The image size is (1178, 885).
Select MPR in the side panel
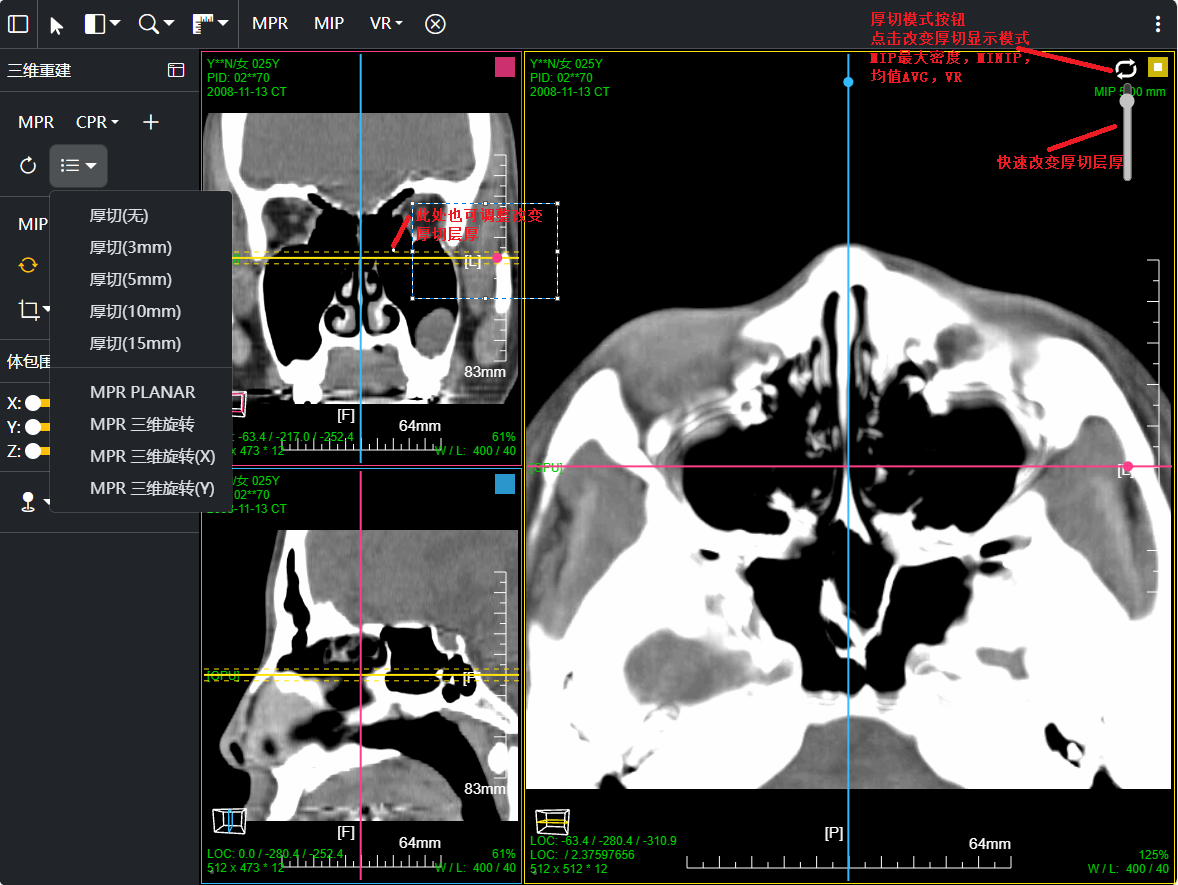point(36,122)
